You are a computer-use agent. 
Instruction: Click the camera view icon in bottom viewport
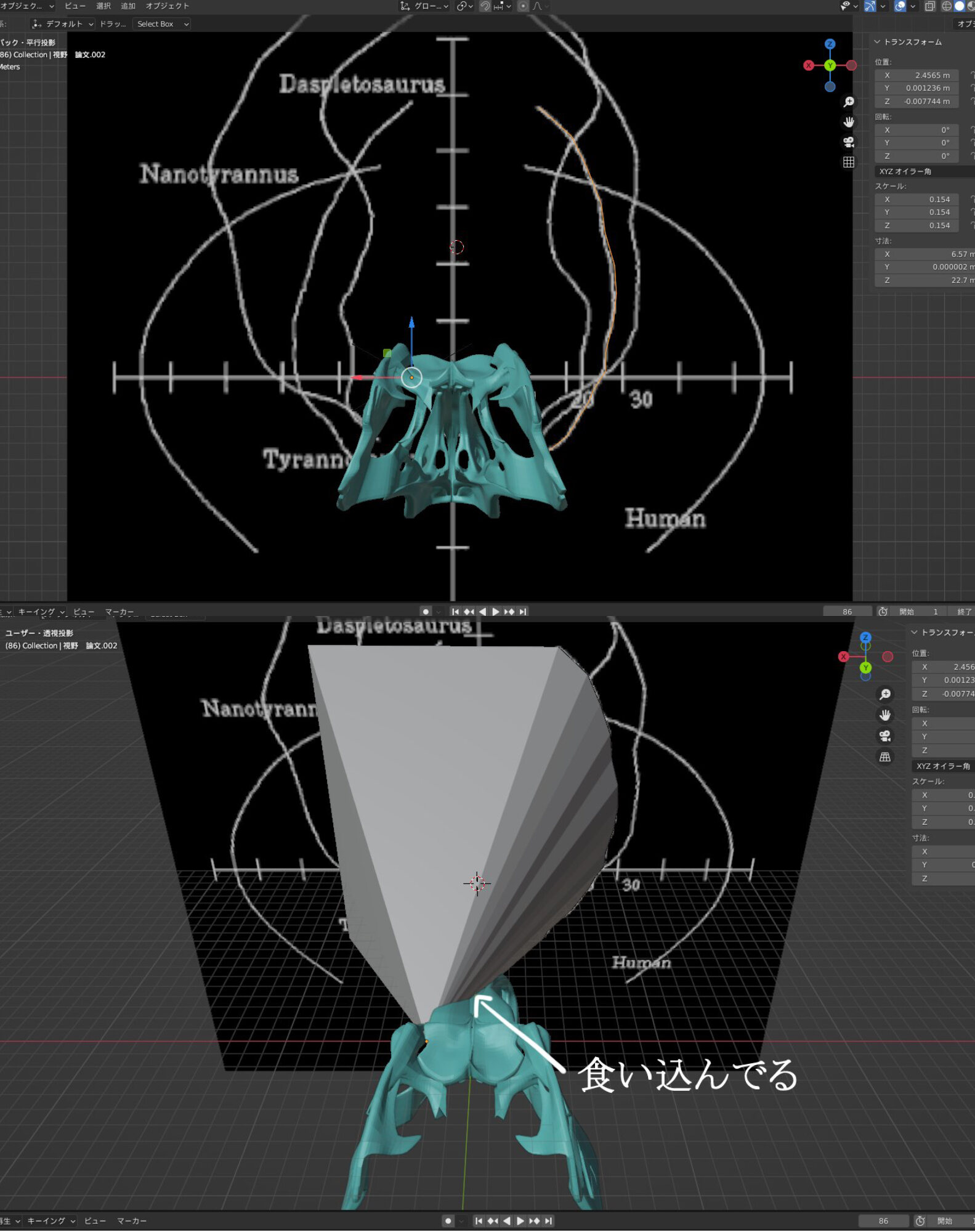885,736
